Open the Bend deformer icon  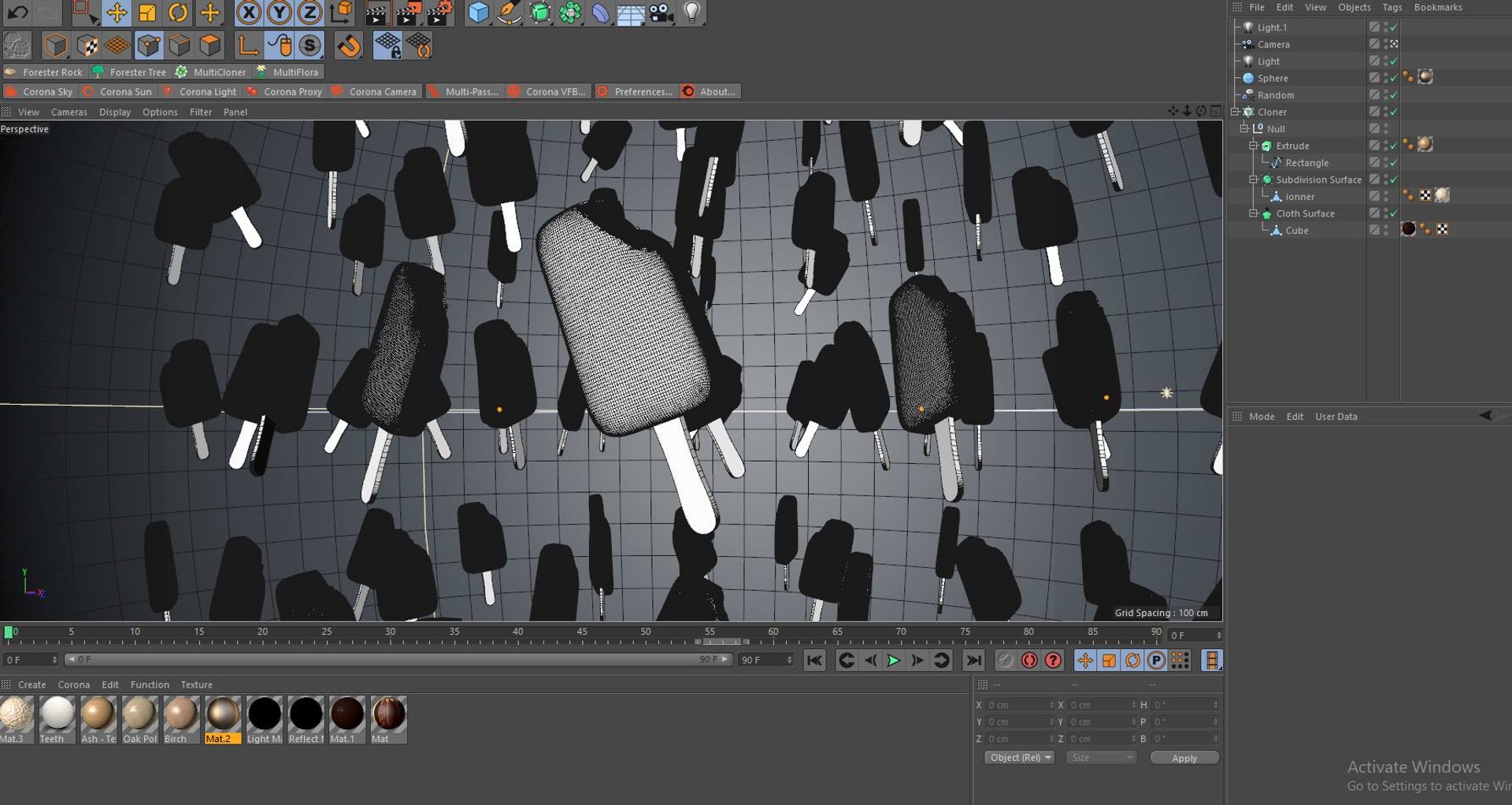600,12
